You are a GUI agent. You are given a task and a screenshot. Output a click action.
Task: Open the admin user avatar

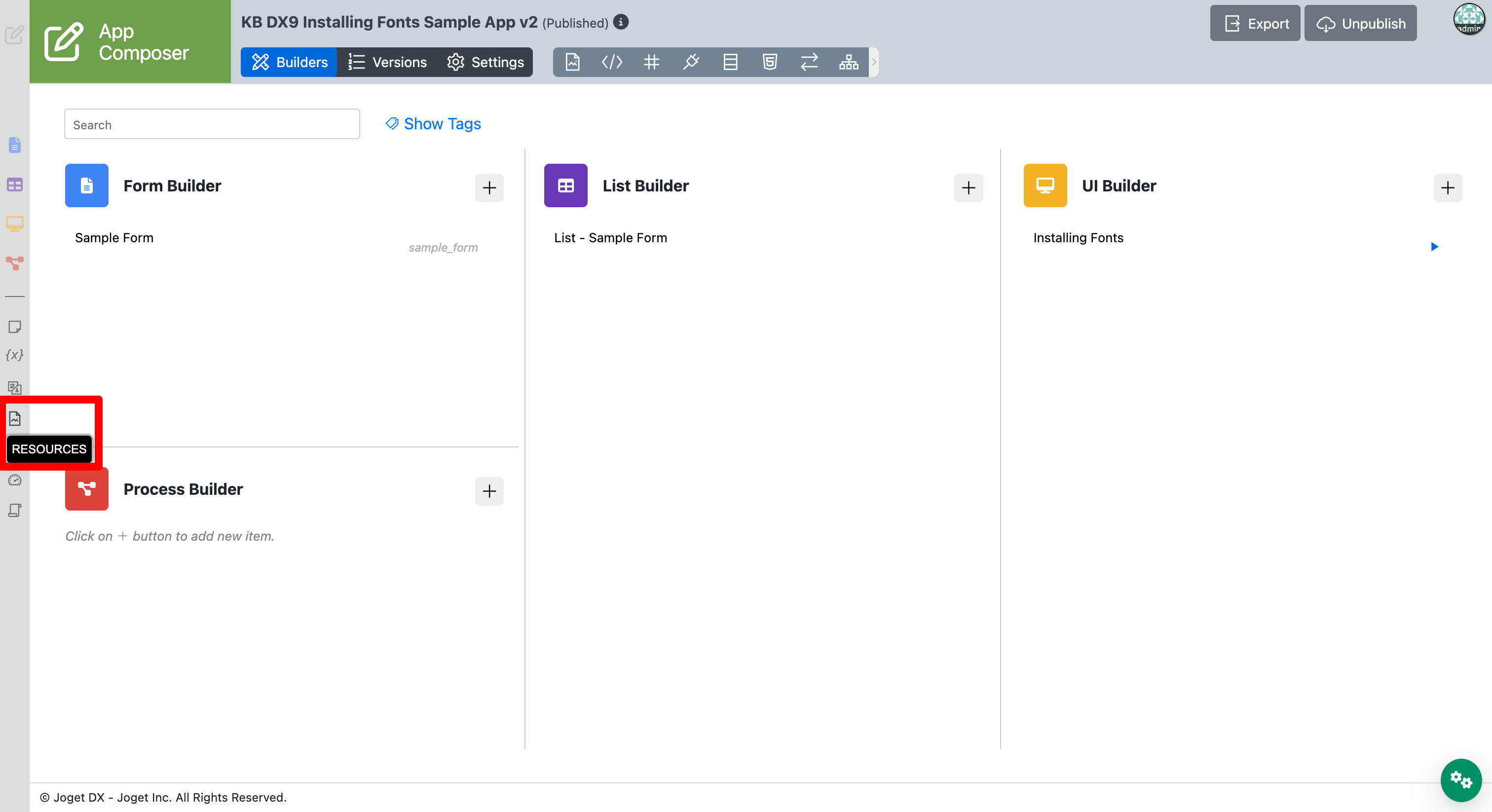1469,19
